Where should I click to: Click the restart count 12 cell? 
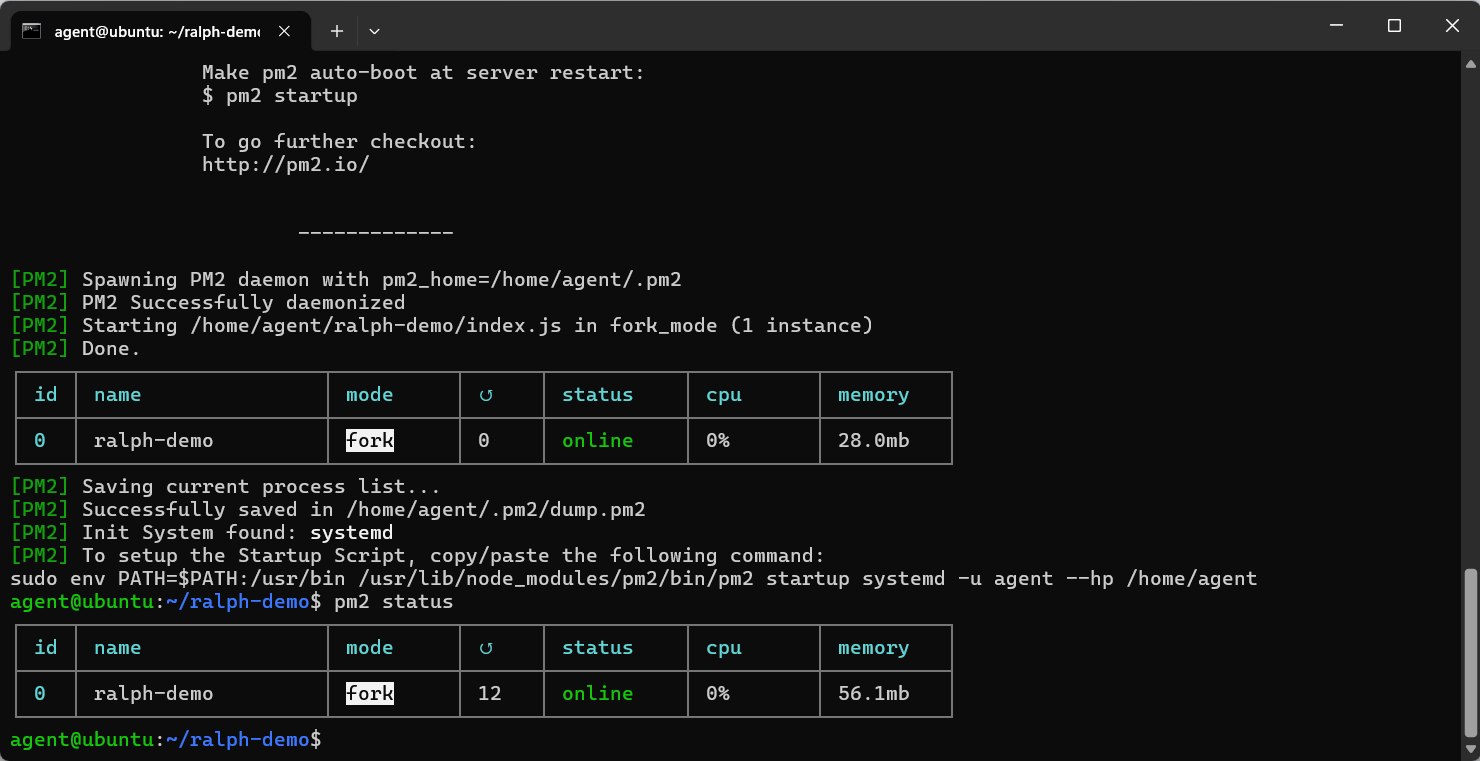click(x=489, y=693)
